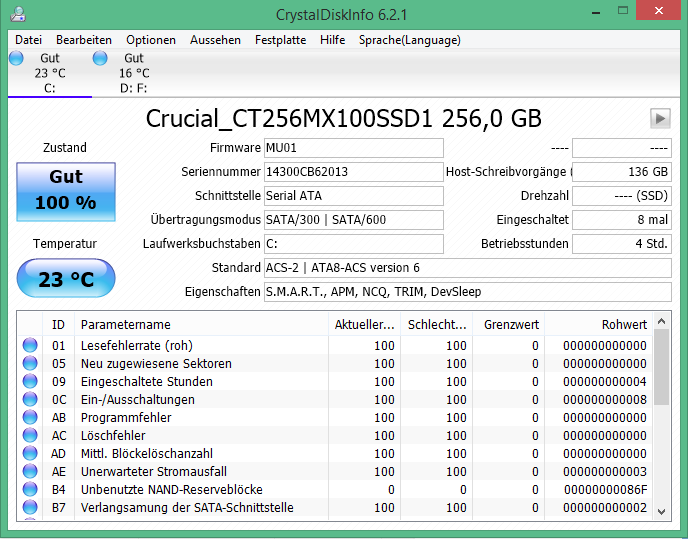Click the Schnittstelle field Serial ATA

click(x=354, y=196)
